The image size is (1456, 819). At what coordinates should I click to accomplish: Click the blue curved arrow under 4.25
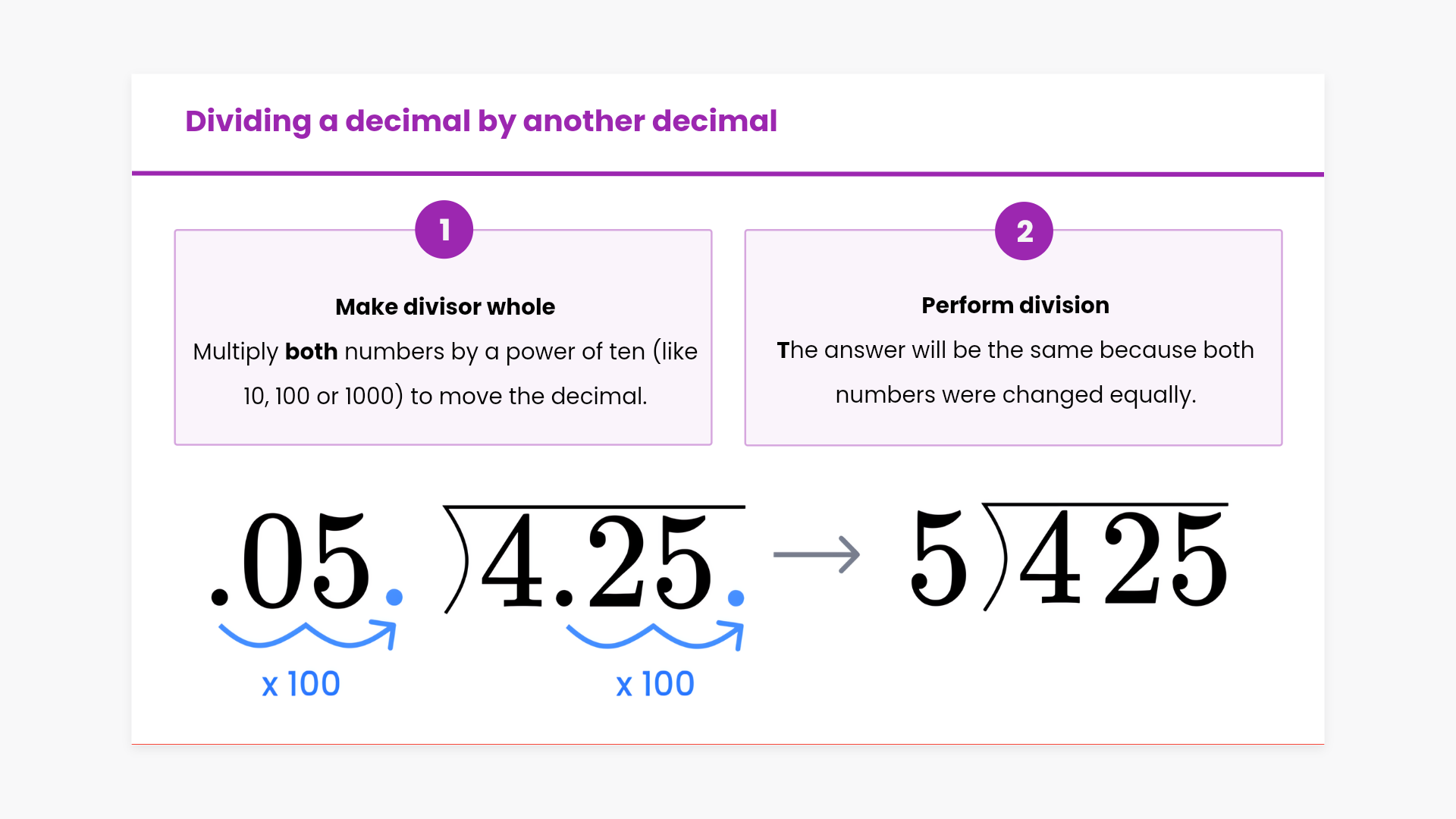(655, 635)
